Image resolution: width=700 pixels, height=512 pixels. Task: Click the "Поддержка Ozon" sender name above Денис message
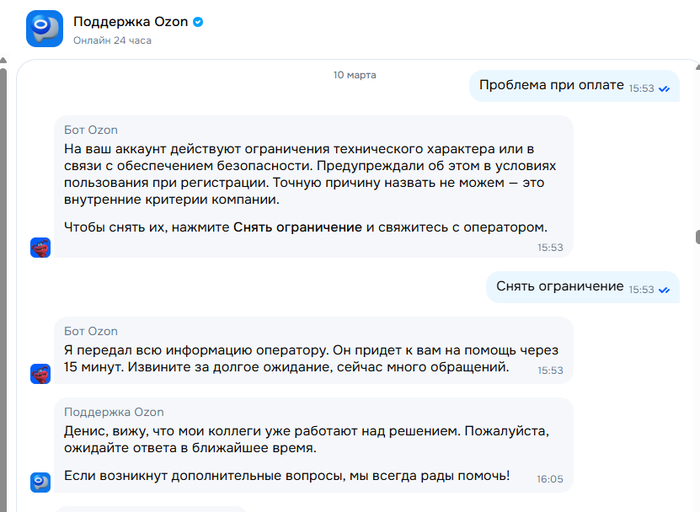tap(114, 412)
